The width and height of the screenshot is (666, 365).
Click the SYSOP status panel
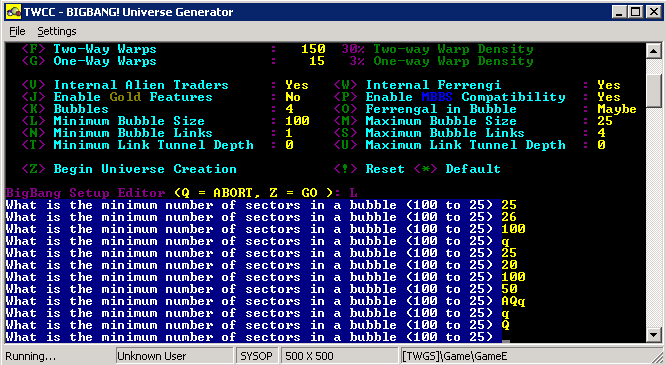[x=256, y=356]
